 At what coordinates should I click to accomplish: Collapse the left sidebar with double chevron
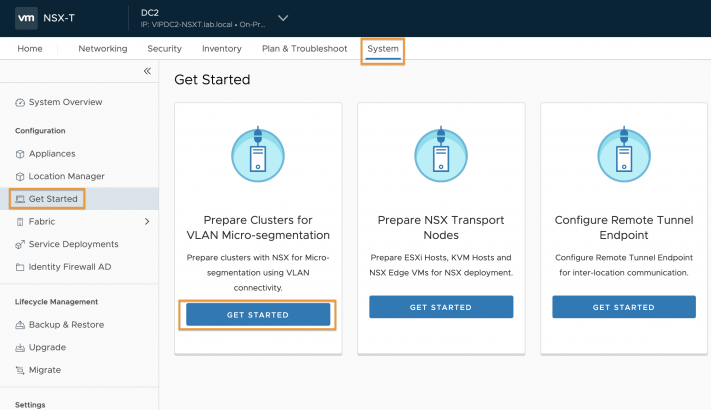tap(147, 71)
